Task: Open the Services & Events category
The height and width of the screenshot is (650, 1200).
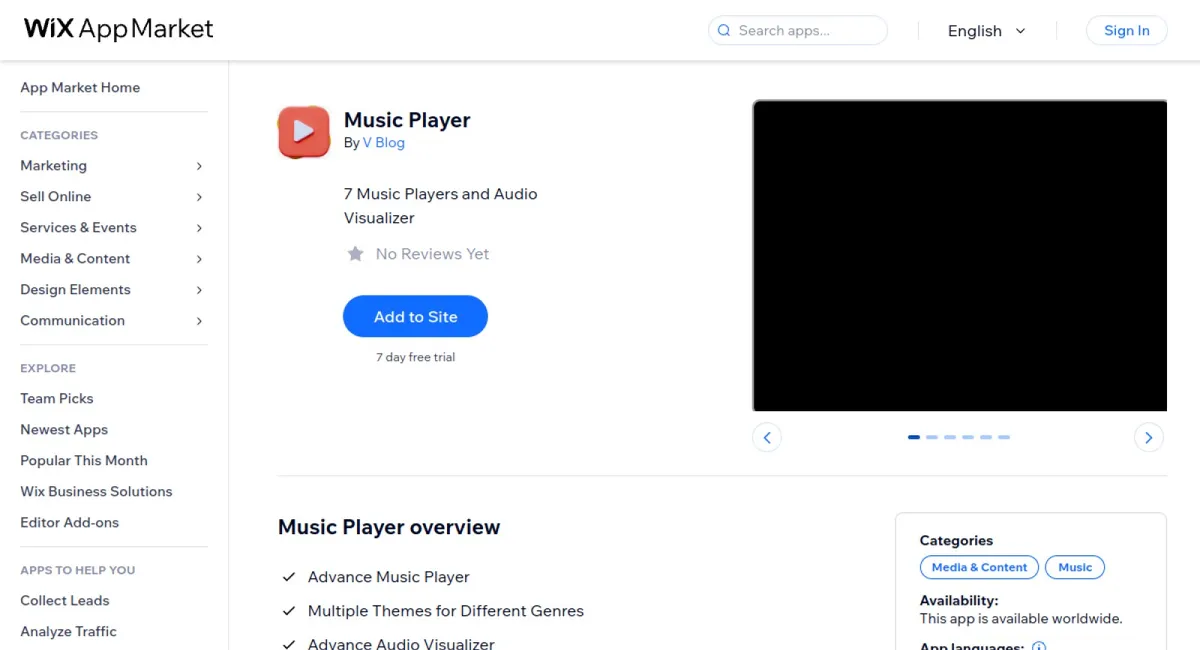Action: tap(78, 228)
